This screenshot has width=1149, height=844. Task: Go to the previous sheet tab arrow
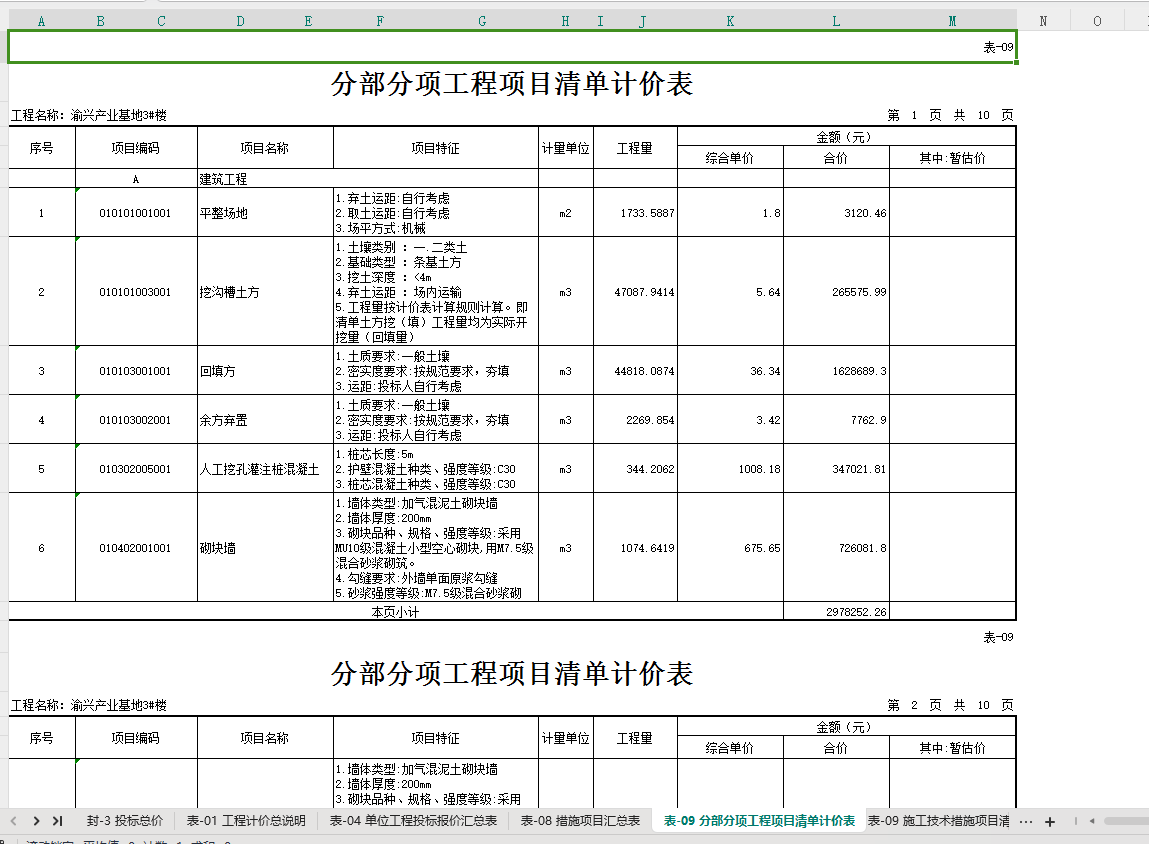(13, 821)
